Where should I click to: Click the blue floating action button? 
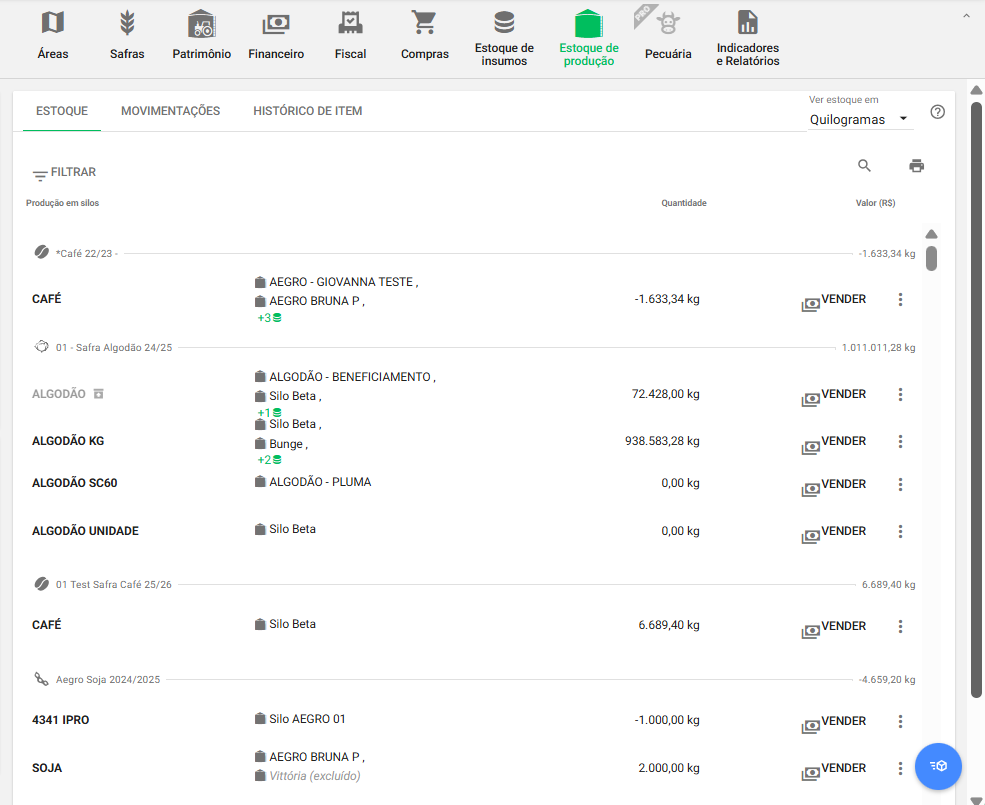938,766
